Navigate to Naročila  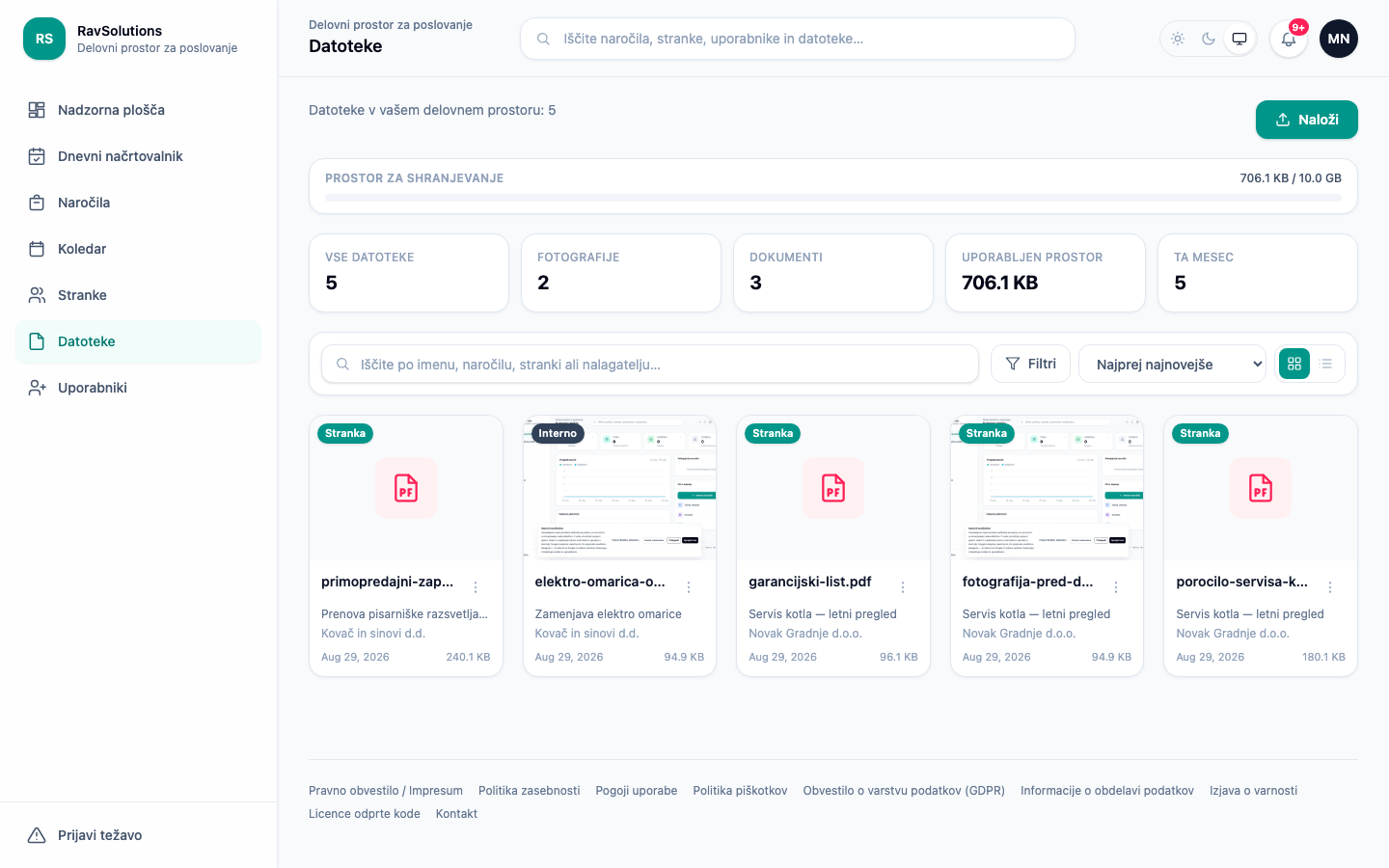click(x=139, y=203)
